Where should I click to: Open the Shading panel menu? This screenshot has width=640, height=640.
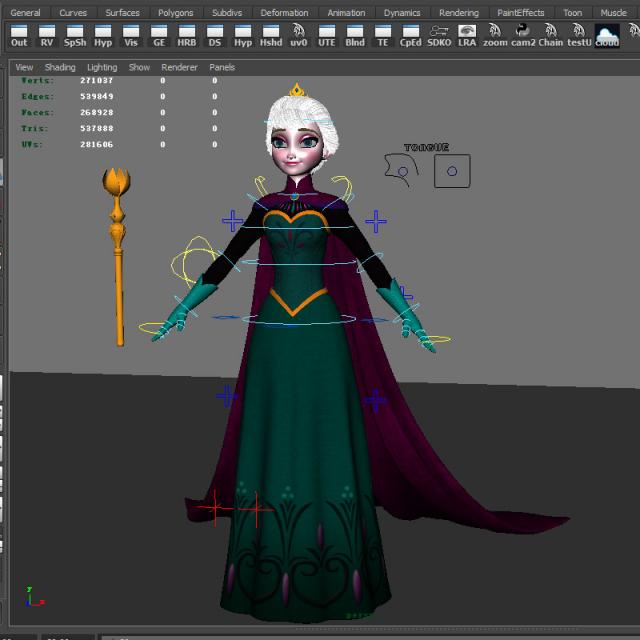pos(60,67)
